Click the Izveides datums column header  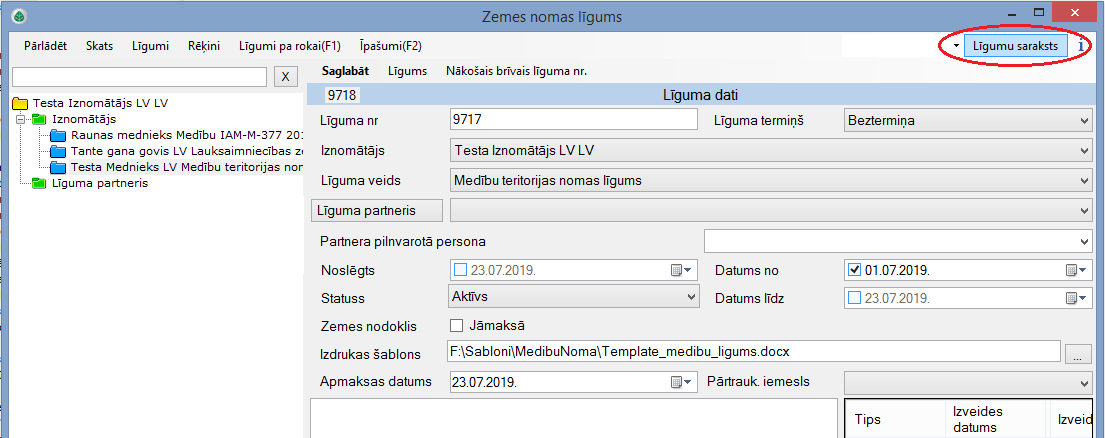click(996, 419)
